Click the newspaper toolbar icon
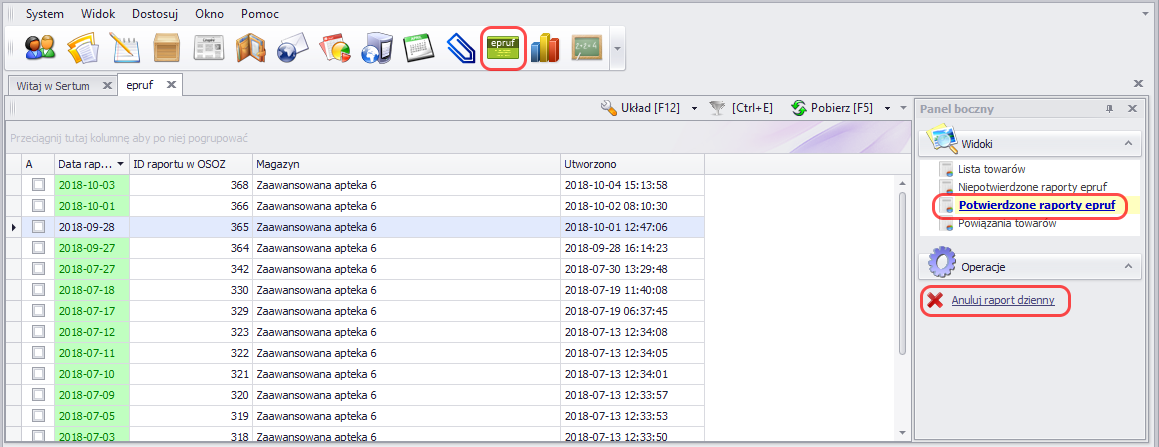Viewport: 1159px width, 447px height. (208, 48)
